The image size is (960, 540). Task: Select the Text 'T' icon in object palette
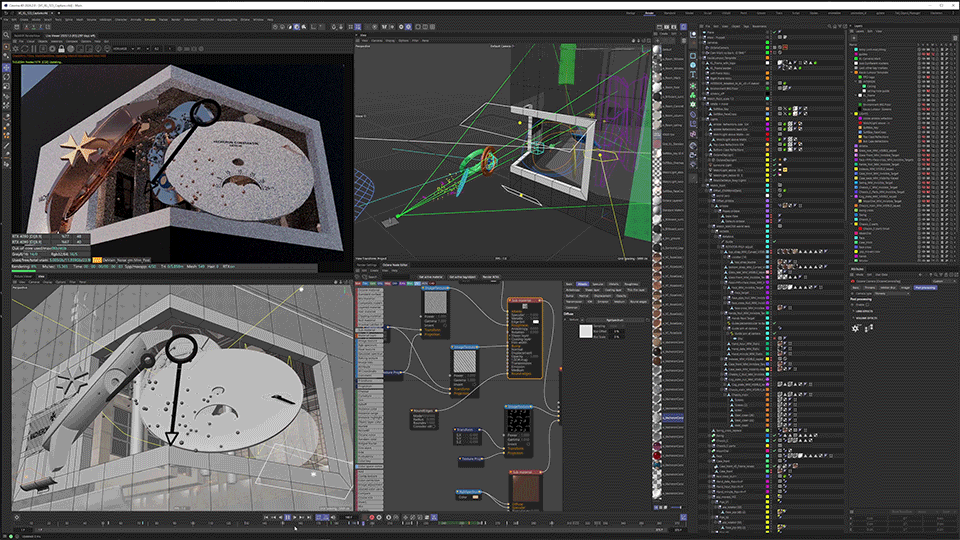[x=694, y=74]
